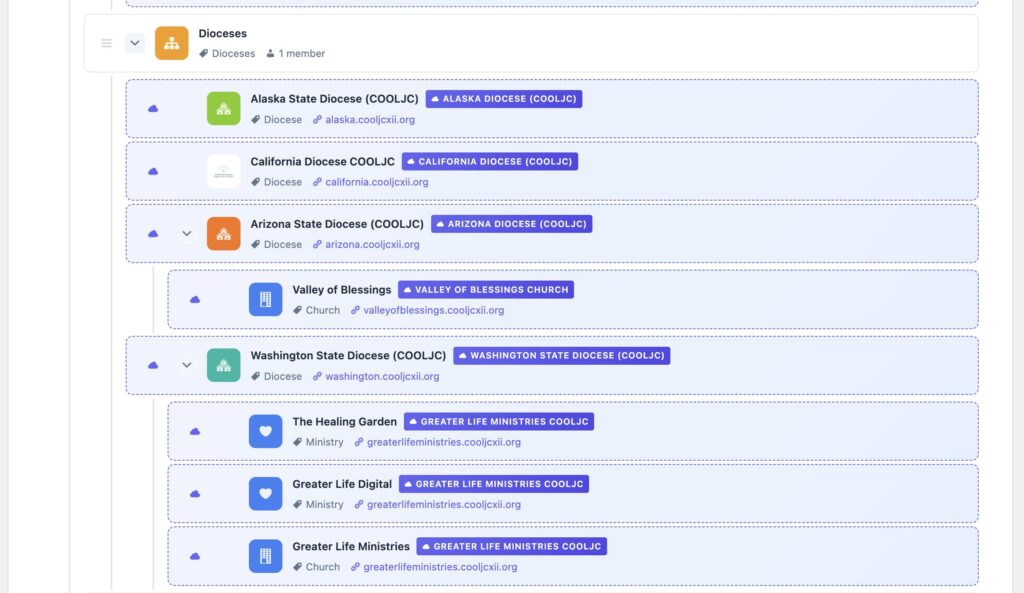Click the orange Arizona State Diocese icon
Image resolution: width=1024 pixels, height=593 pixels.
click(x=223, y=234)
